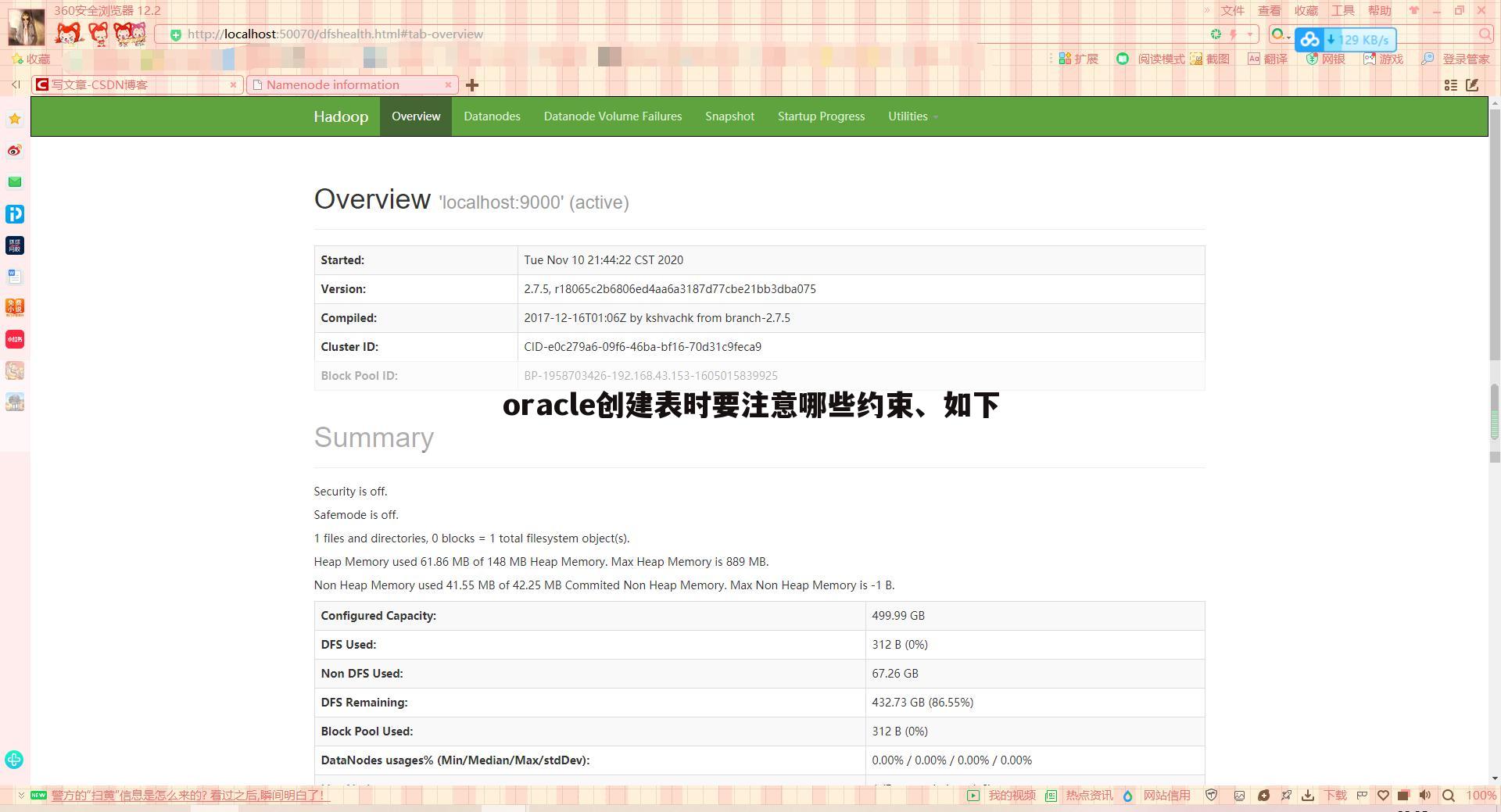Viewport: 1501px width, 812px height.
Task: Mute the browser audio speaker icon
Action: 1426,795
